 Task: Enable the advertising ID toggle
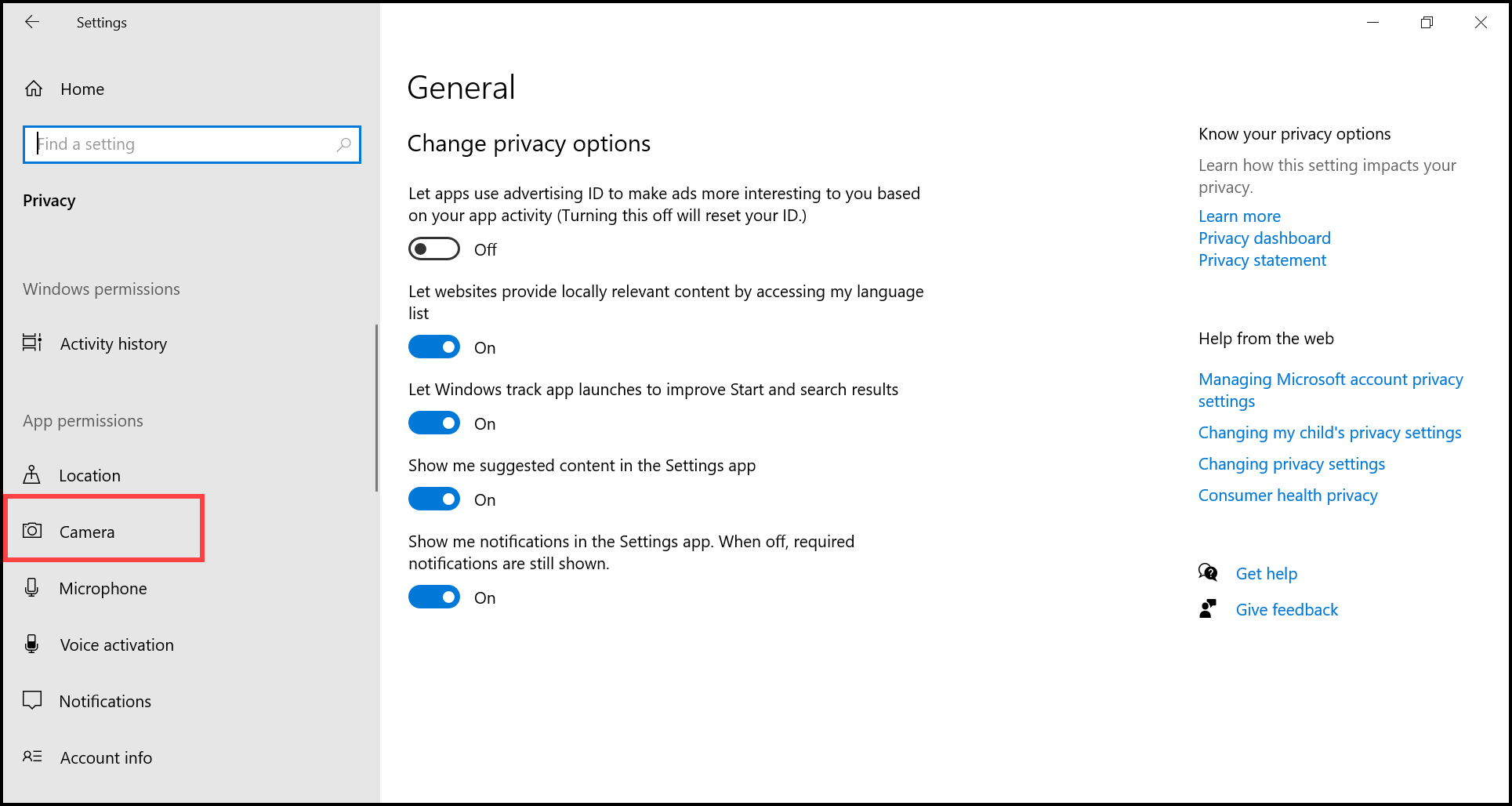point(433,249)
